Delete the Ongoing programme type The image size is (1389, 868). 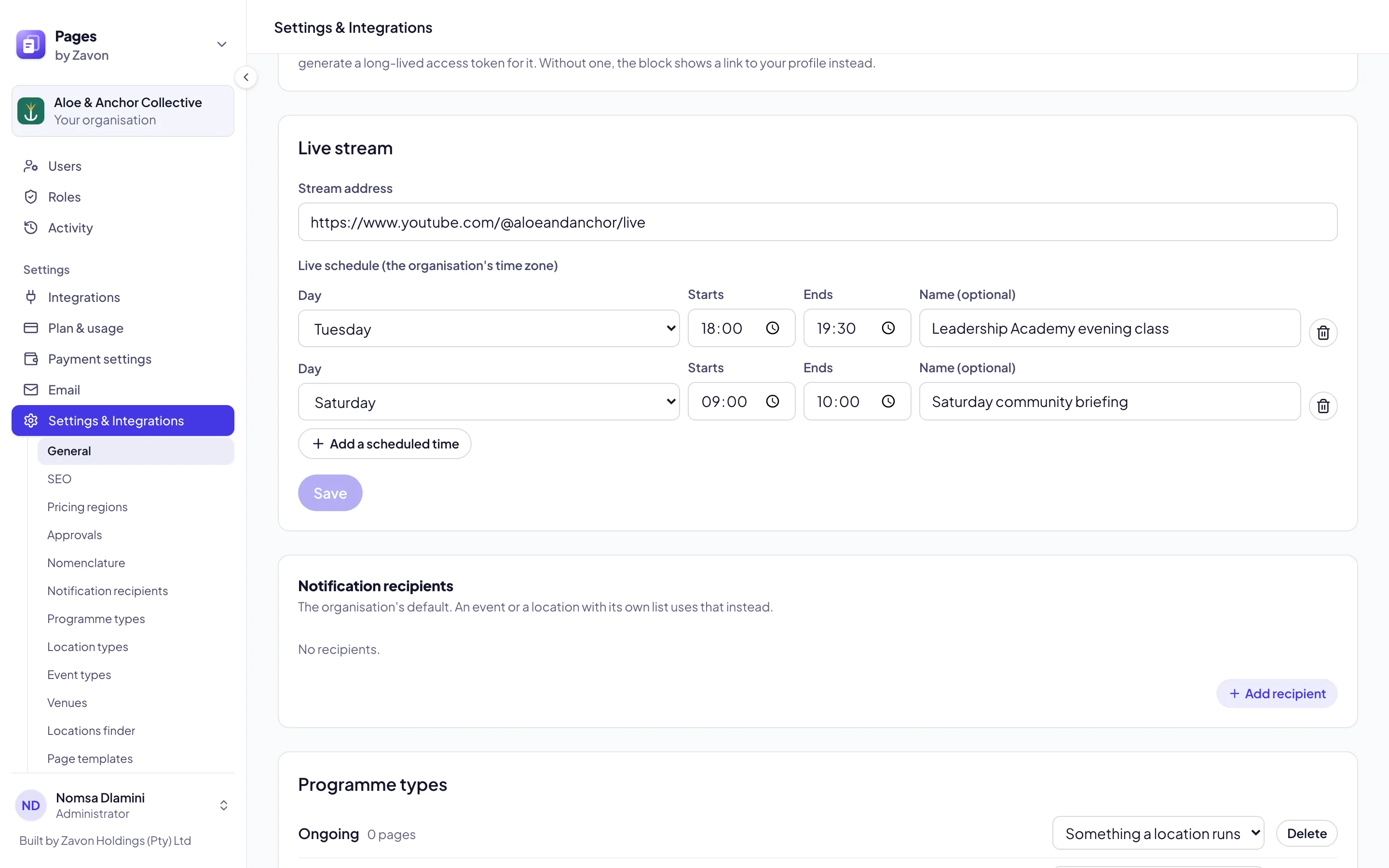[1307, 833]
